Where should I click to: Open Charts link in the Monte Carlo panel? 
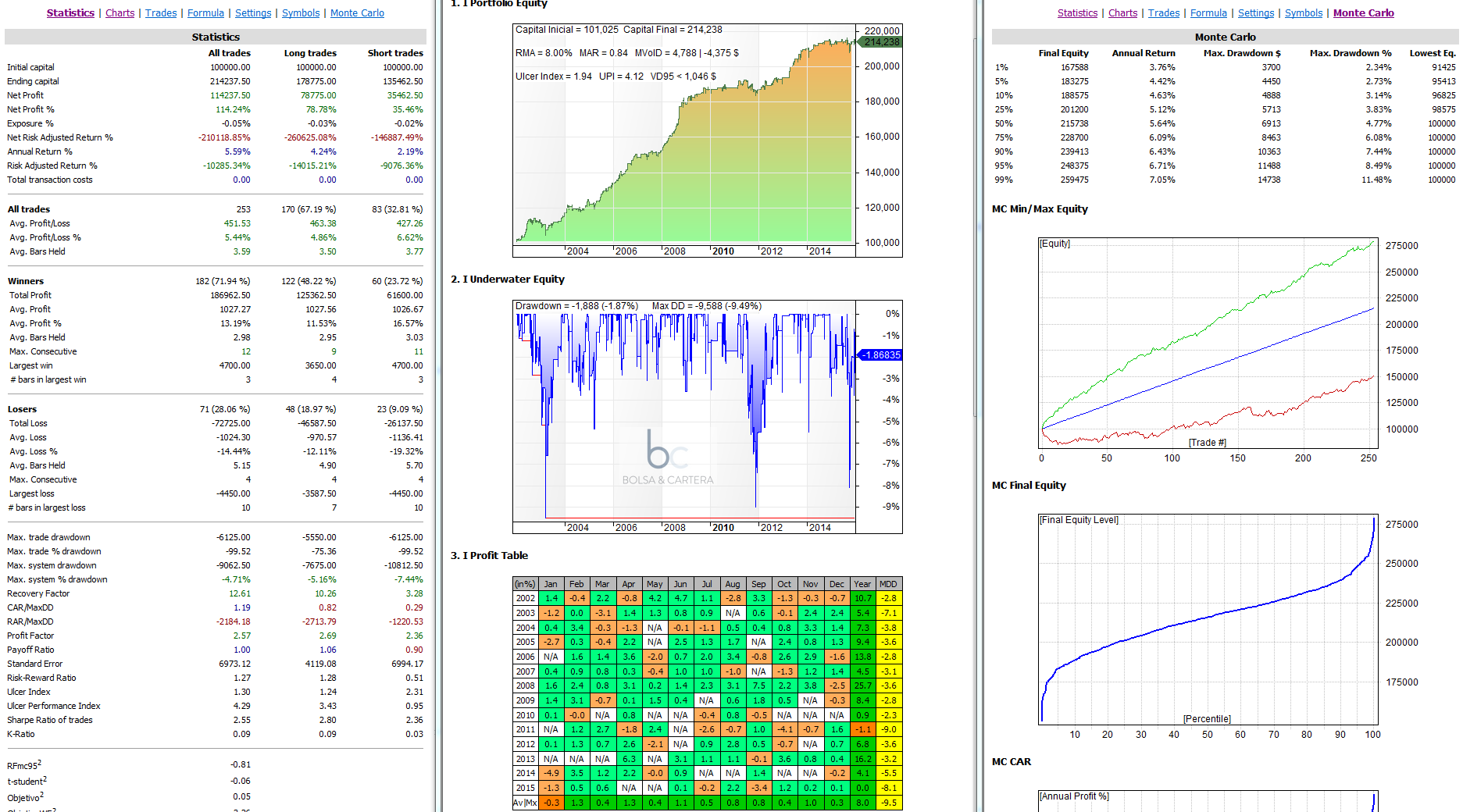coord(1122,13)
